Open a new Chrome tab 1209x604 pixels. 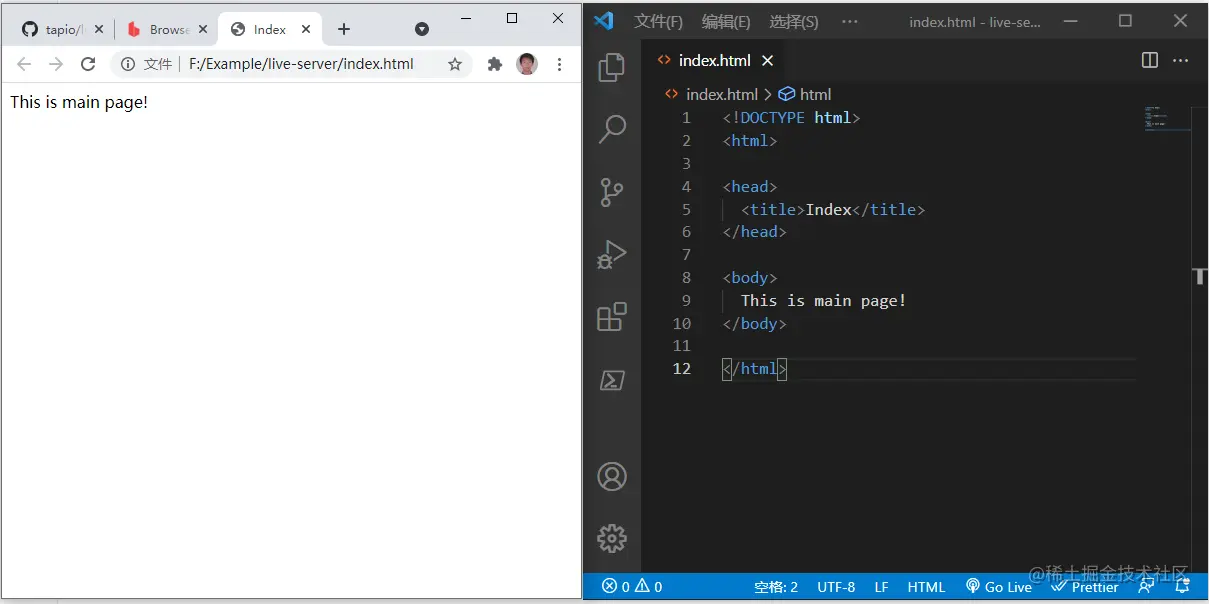point(344,29)
